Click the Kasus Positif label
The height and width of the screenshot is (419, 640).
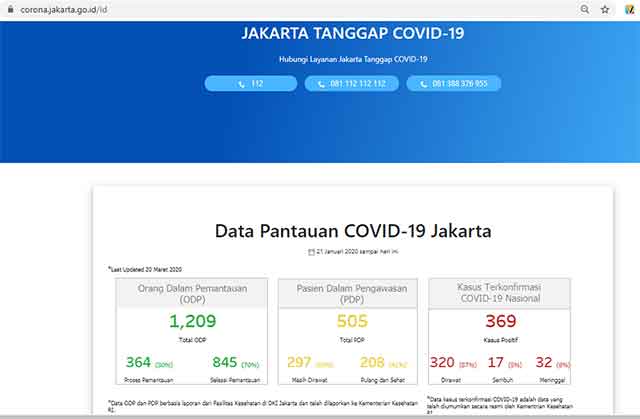point(501,340)
